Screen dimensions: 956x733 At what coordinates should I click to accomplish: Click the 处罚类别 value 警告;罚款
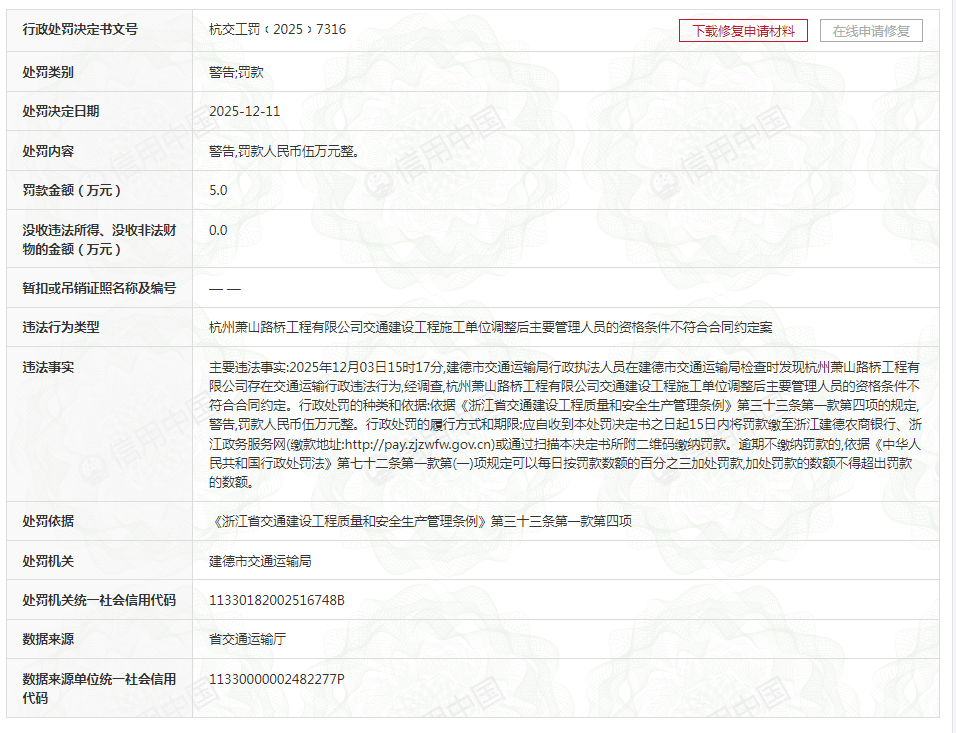point(236,72)
